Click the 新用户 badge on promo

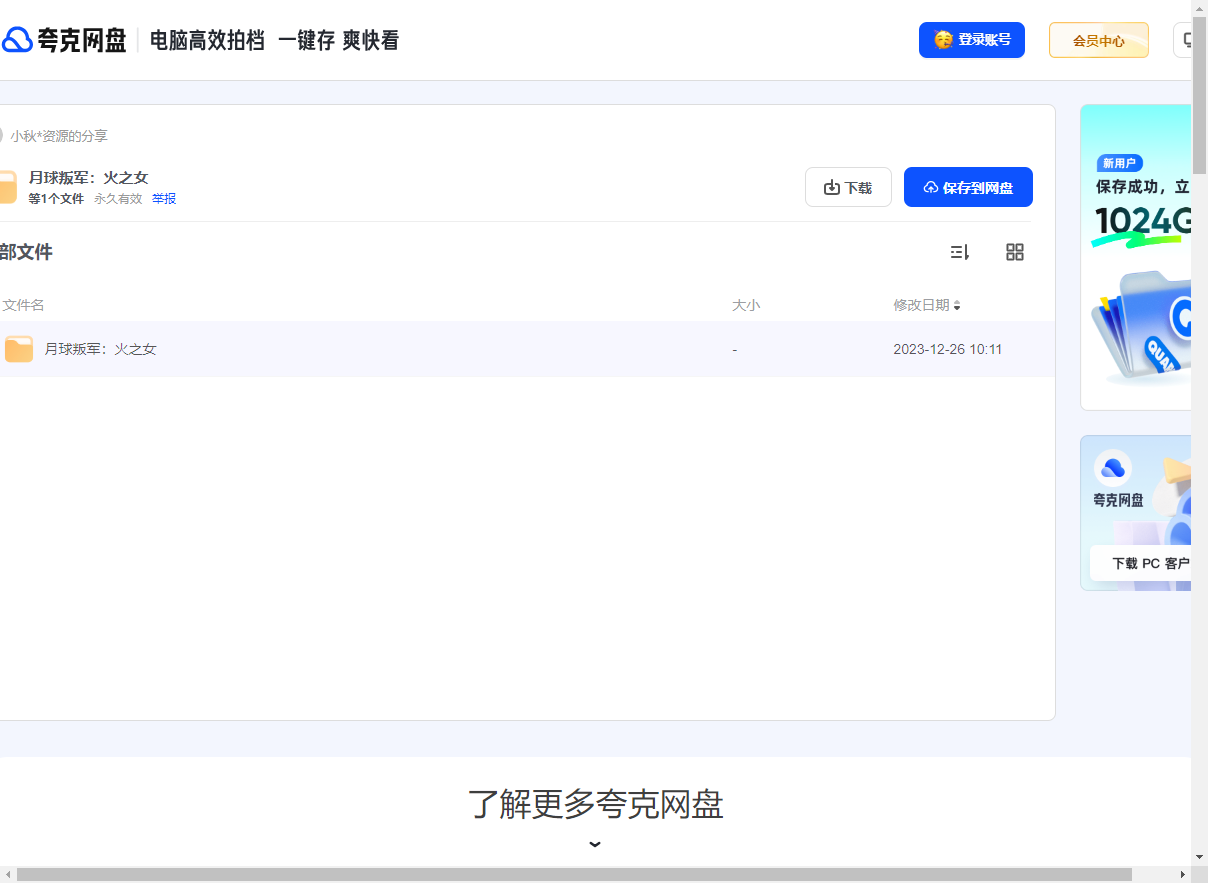point(1121,163)
